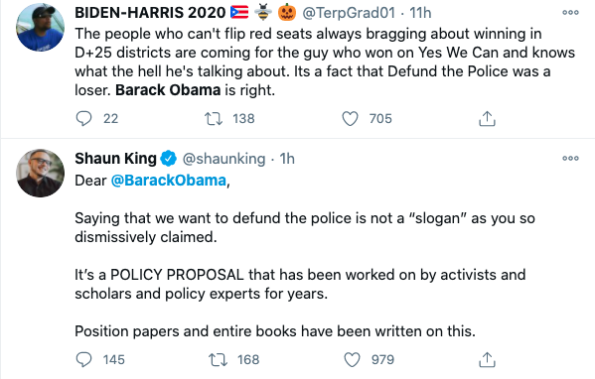Click Shaun King's profile avatar
The height and width of the screenshot is (379, 595).
pyautogui.click(x=40, y=173)
